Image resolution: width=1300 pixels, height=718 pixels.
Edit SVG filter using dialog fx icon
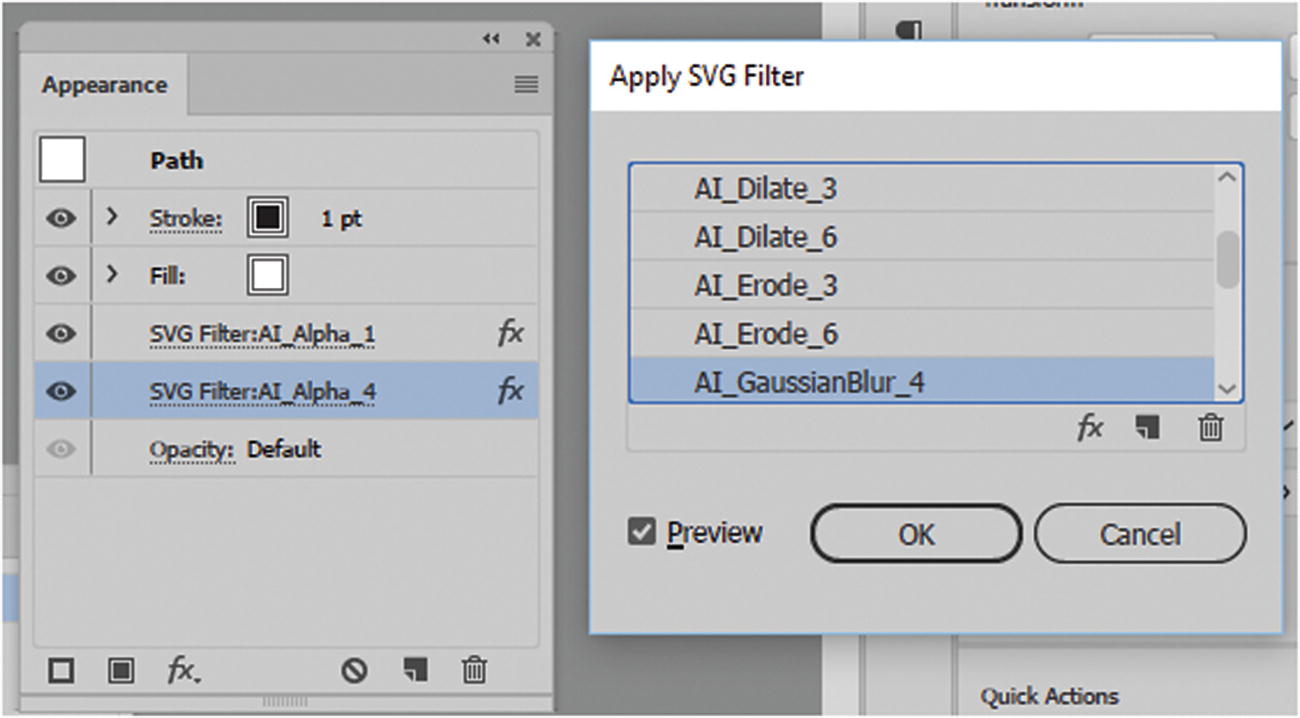coord(1089,428)
